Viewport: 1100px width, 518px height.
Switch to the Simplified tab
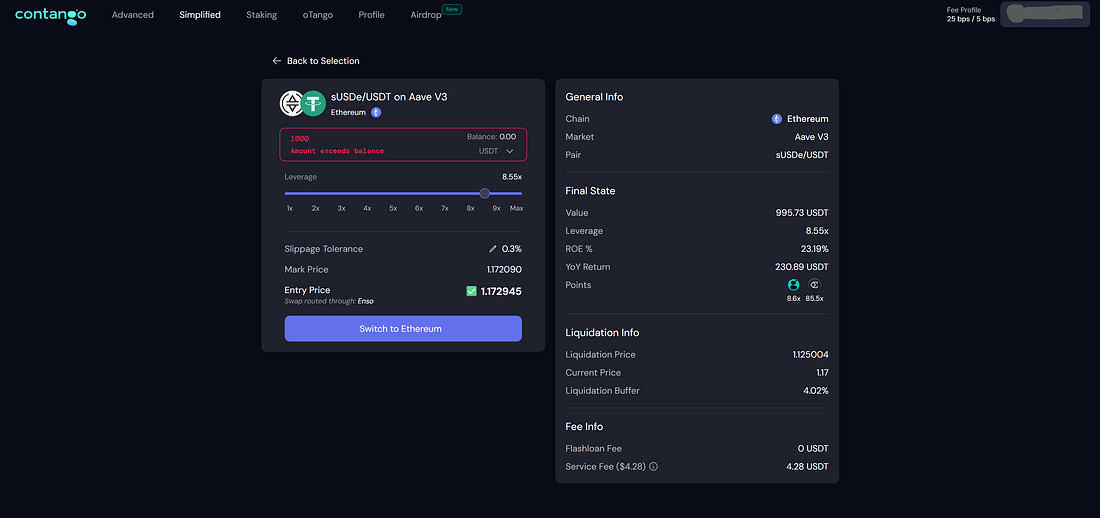click(200, 15)
